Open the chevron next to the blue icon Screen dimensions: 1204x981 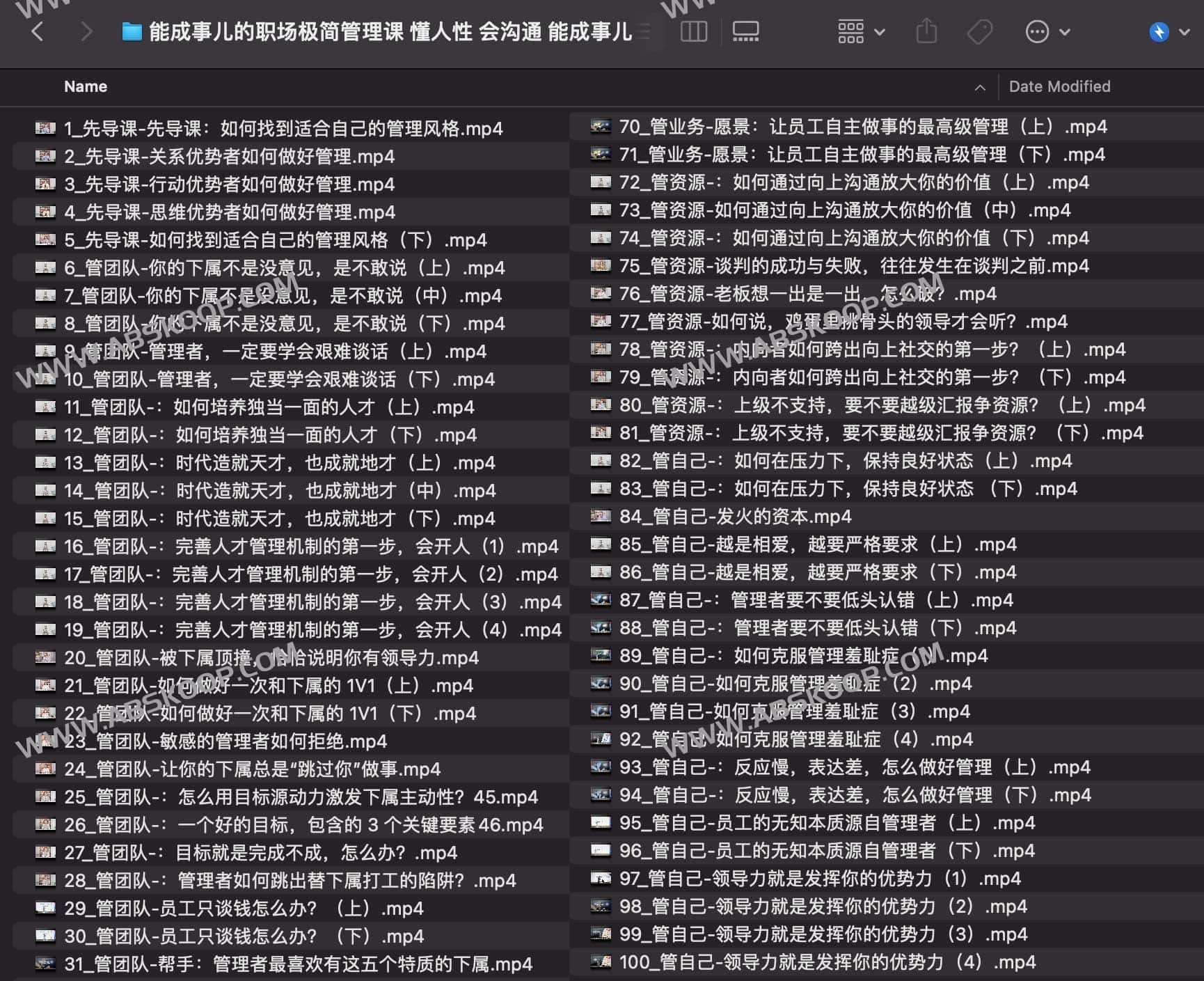1182,33
